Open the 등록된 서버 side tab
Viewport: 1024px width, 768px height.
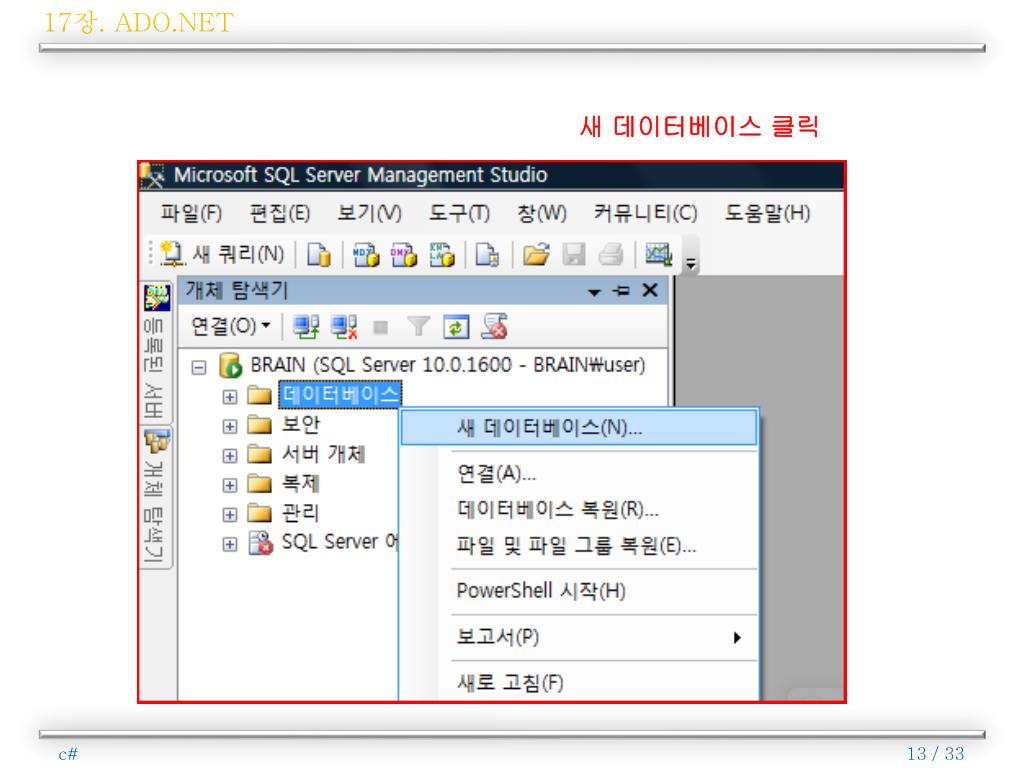155,353
